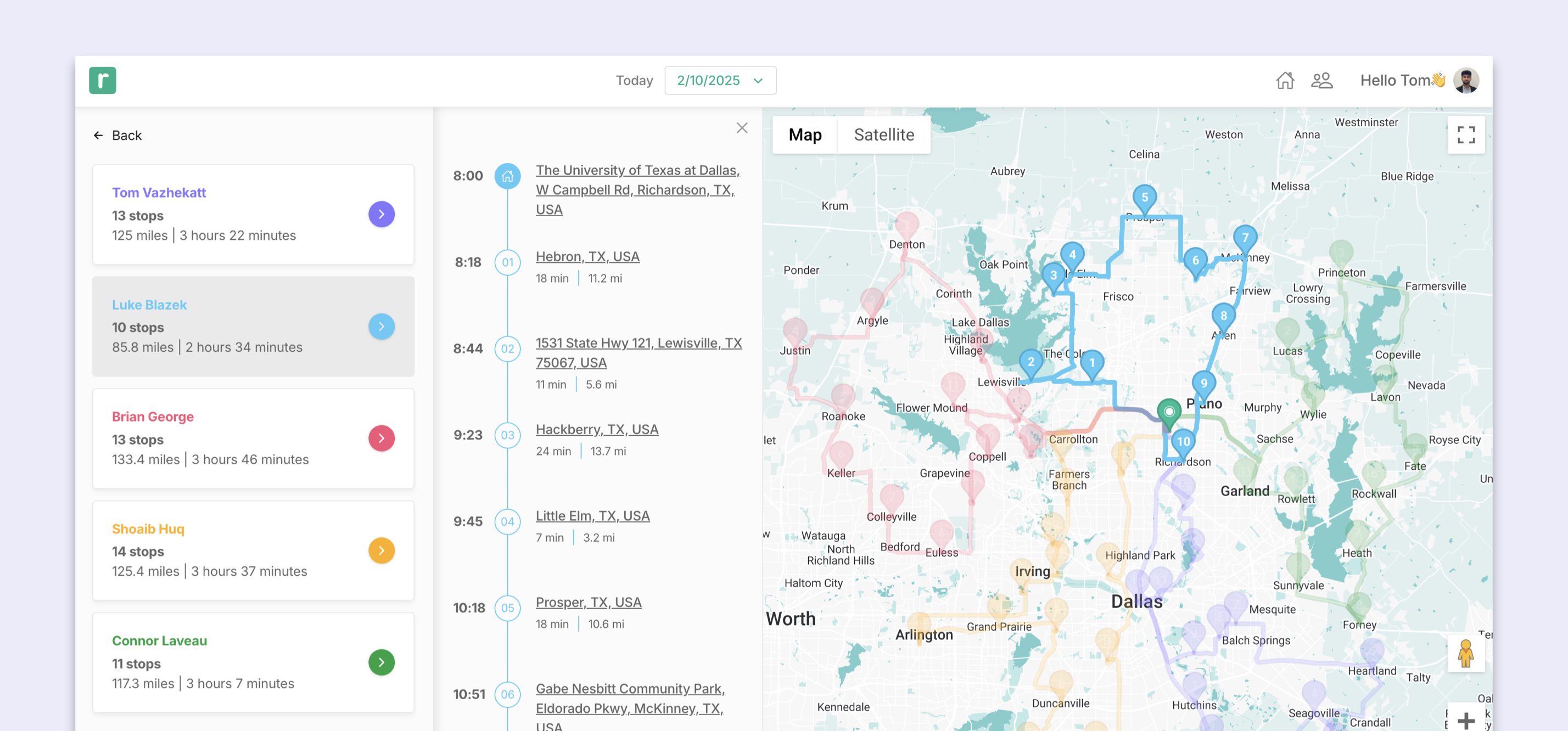Click blue map pin number 7
The width and height of the screenshot is (1568, 731).
(x=1245, y=239)
